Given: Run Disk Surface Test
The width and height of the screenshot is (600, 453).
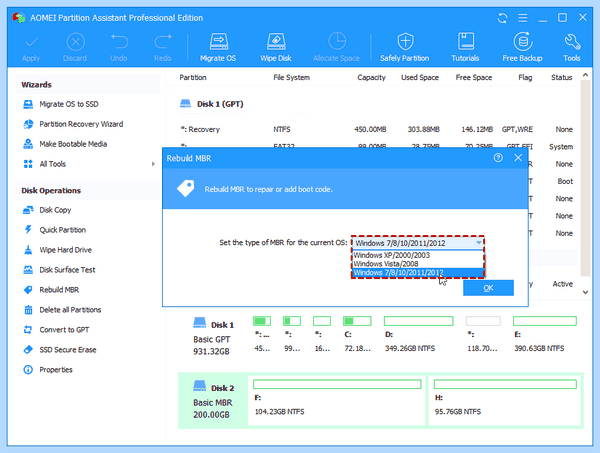Looking at the screenshot, I should pyautogui.click(x=67, y=270).
